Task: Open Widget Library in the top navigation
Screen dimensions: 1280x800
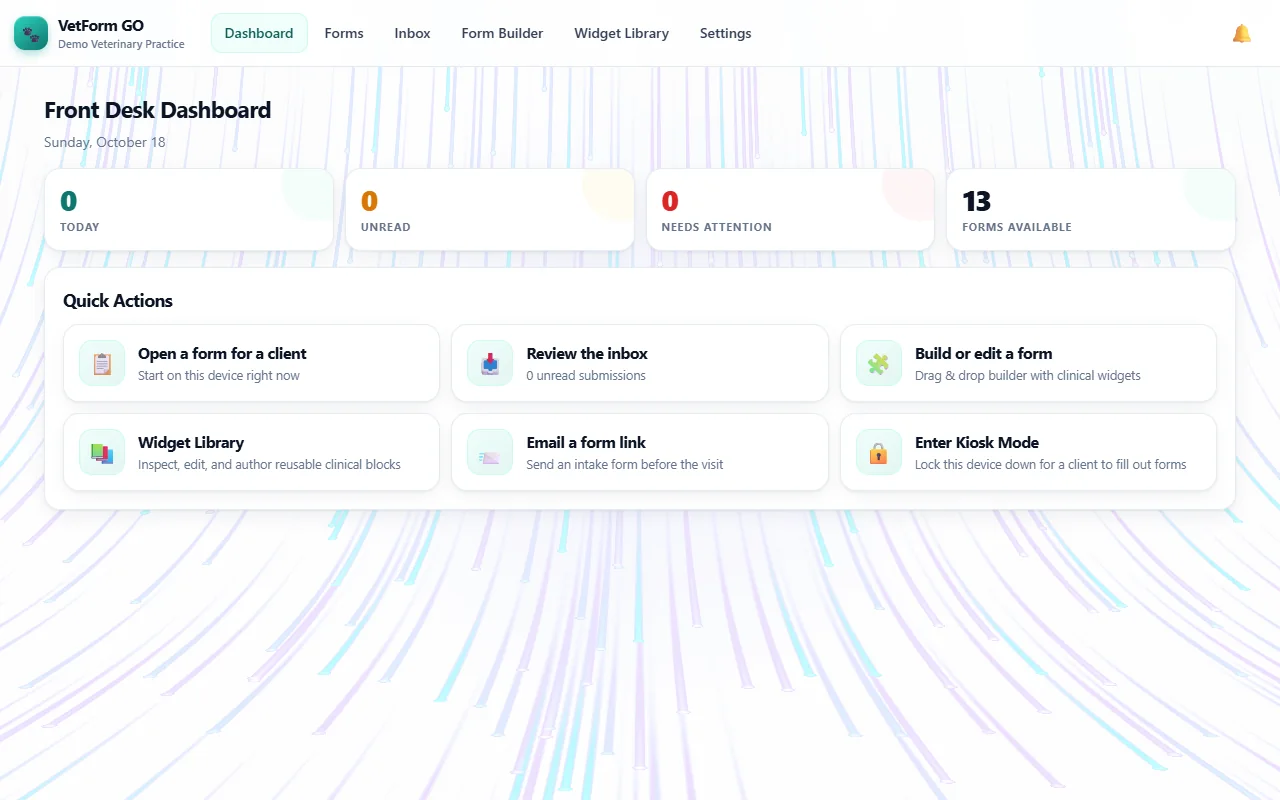Action: [x=621, y=33]
